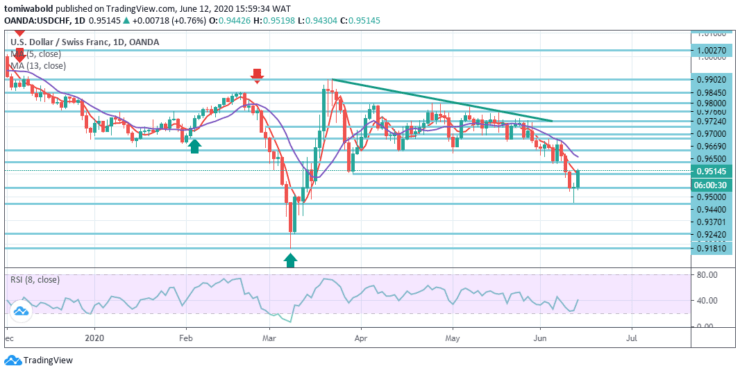Click the open value O:0.94426
Image resolution: width=740 pixels, height=373 pixels.
pos(230,21)
